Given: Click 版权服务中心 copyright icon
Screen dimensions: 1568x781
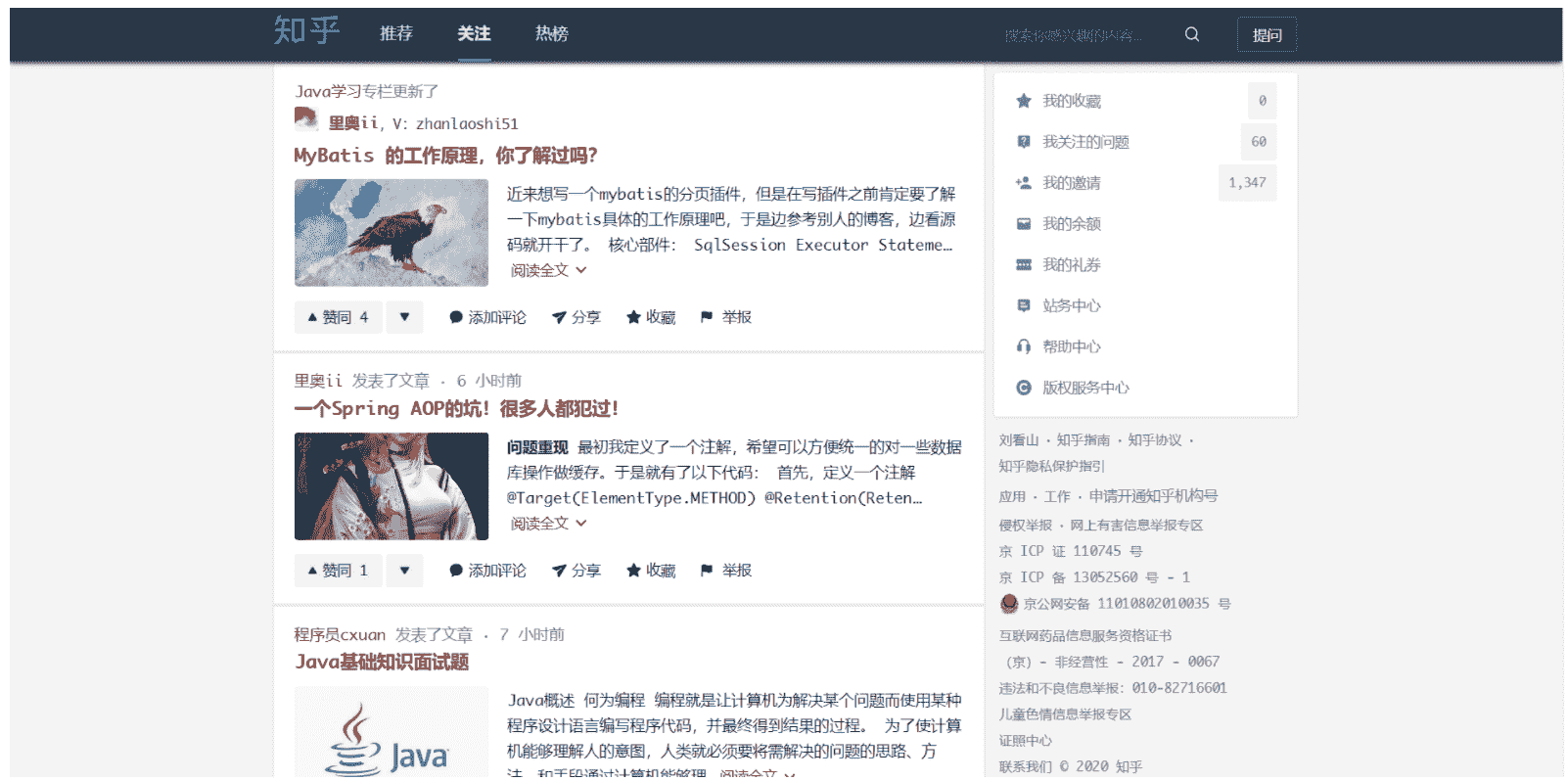Looking at the screenshot, I should tap(1024, 388).
